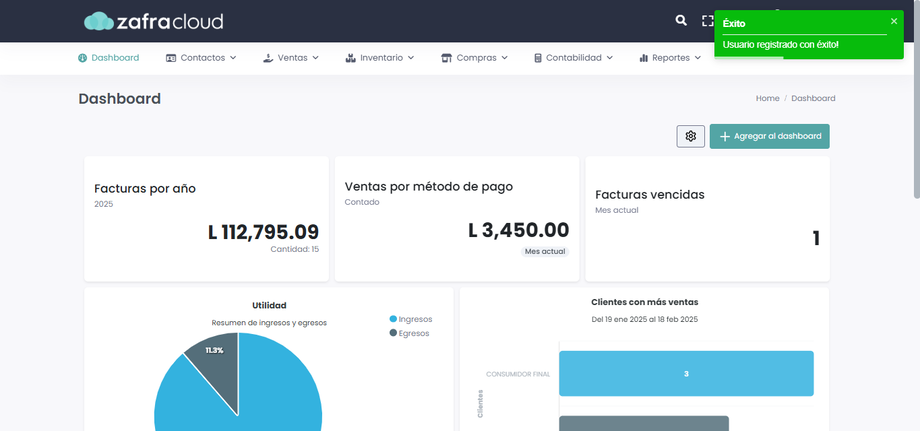Click the gray bar below CONSUMIDOR FINAL
The height and width of the screenshot is (431, 920).
(644, 423)
